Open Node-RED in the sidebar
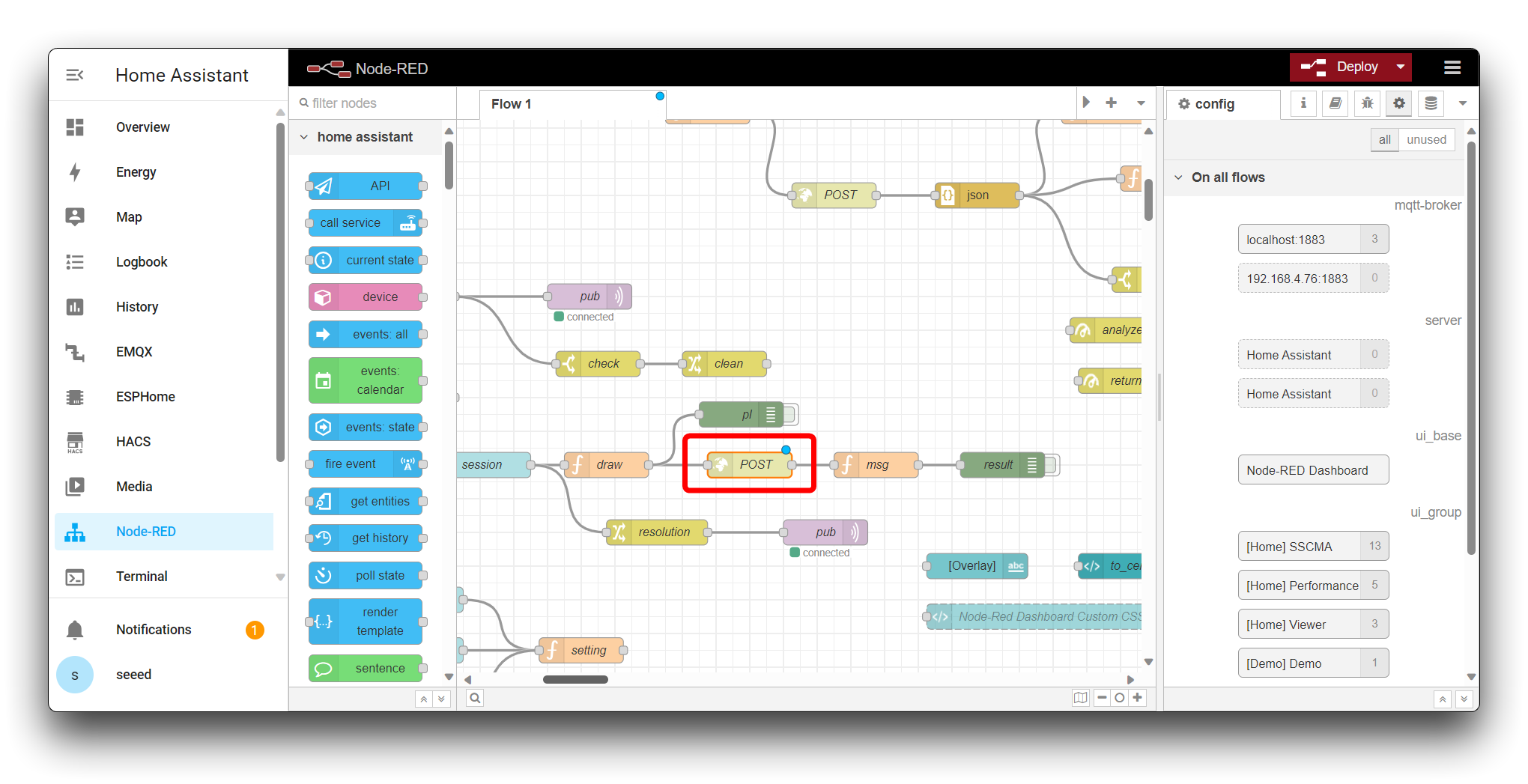This screenshot has width=1528, height=784. click(x=164, y=532)
